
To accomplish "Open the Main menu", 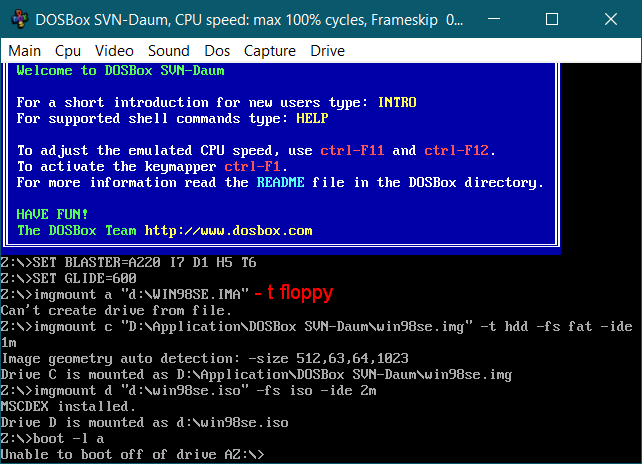I will click(x=25, y=51).
